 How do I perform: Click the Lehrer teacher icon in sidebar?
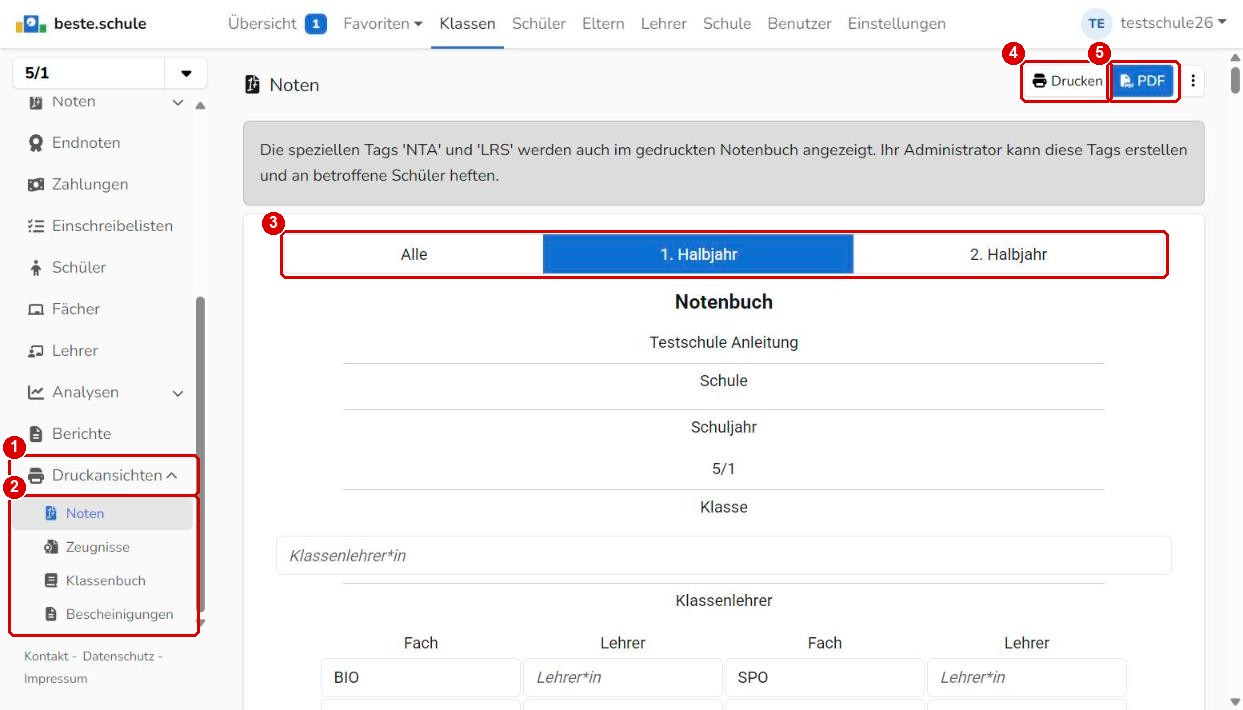[36, 351]
